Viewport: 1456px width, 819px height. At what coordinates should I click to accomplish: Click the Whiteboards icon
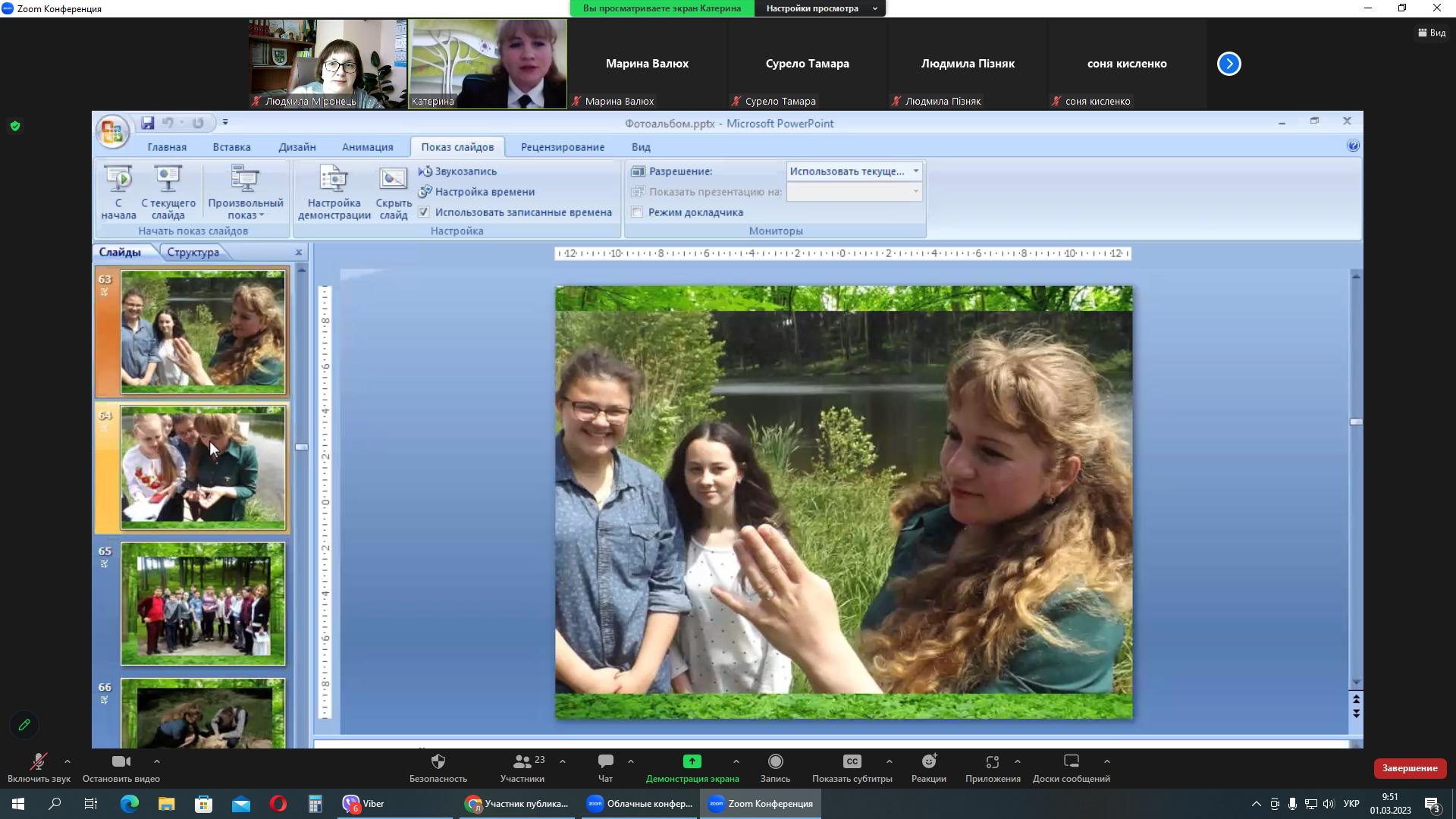click(x=1071, y=761)
